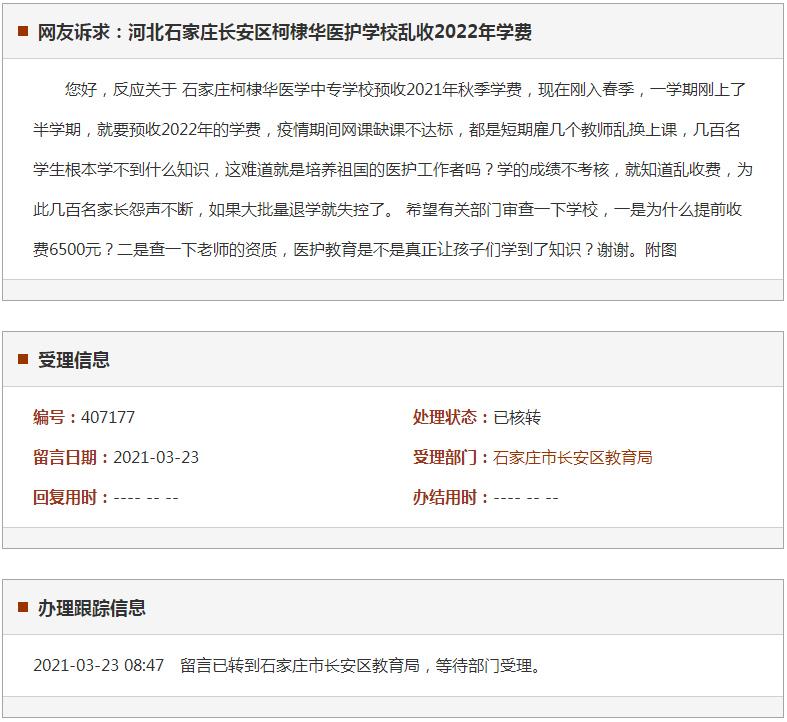The width and height of the screenshot is (787, 722).
Task: Click the tracking message 留言已转到石家庄市长安区教育局
Action: (x=360, y=666)
